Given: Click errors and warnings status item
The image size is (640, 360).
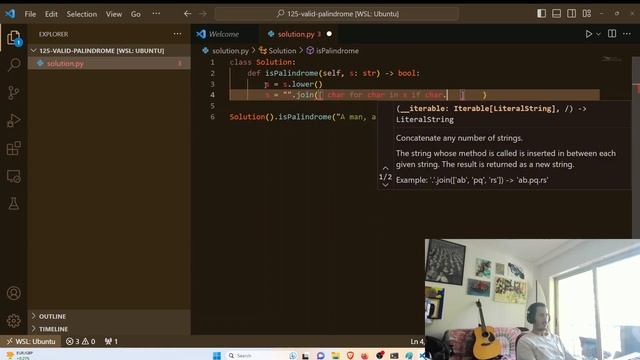Looking at the screenshot, I should 80,341.
